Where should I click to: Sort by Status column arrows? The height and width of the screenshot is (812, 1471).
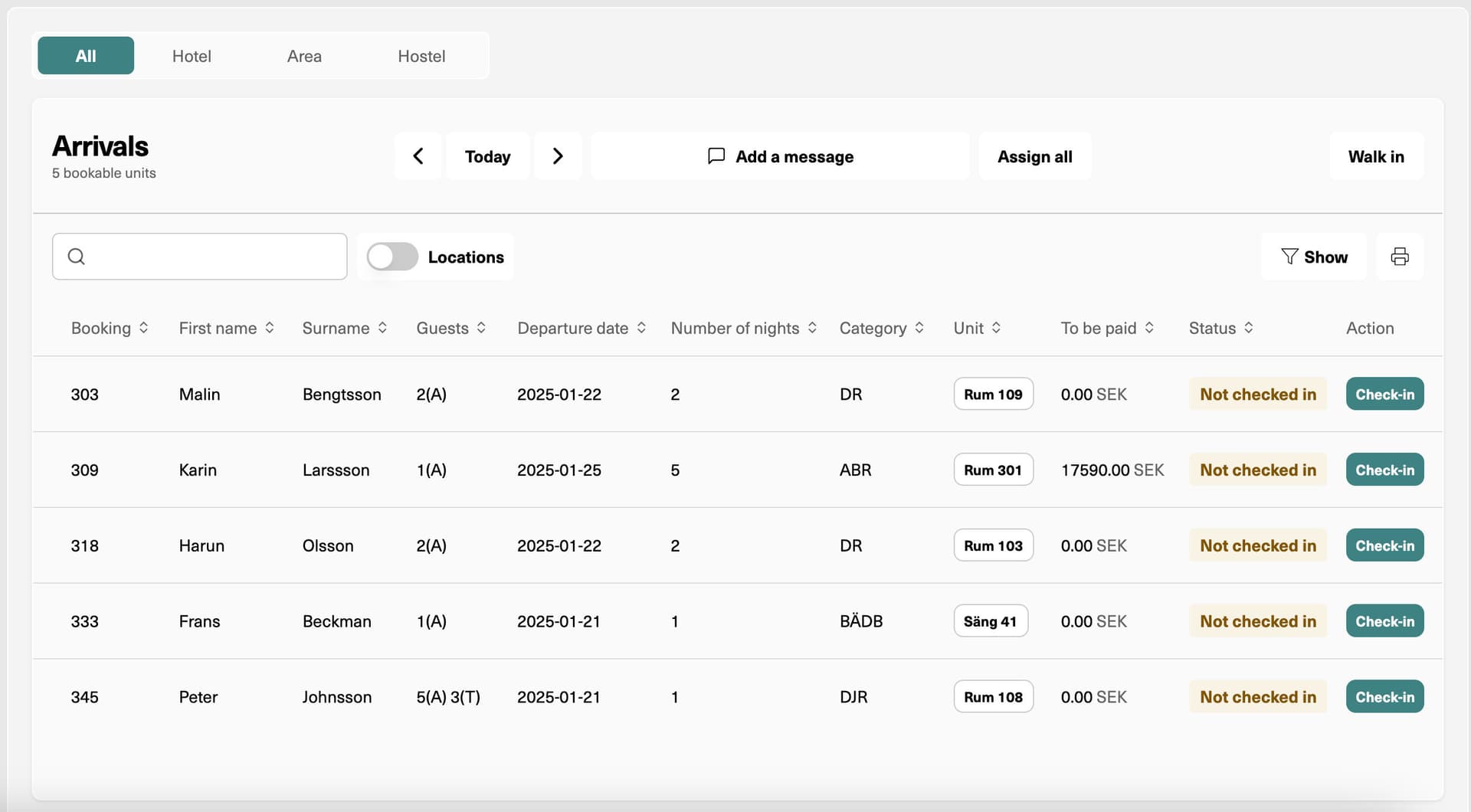click(x=1249, y=328)
